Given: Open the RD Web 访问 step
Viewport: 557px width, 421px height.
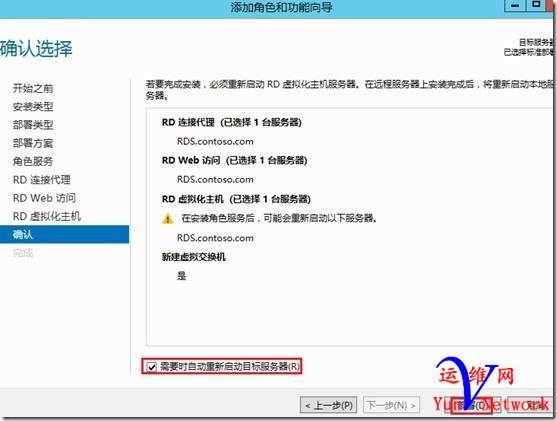Looking at the screenshot, I should 44,198.
